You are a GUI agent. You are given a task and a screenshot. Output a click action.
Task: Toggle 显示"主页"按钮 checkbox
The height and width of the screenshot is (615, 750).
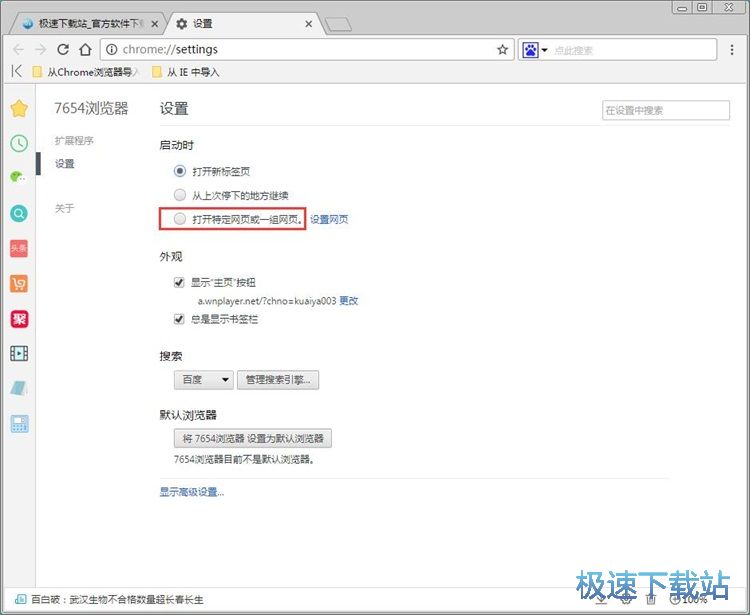[179, 282]
